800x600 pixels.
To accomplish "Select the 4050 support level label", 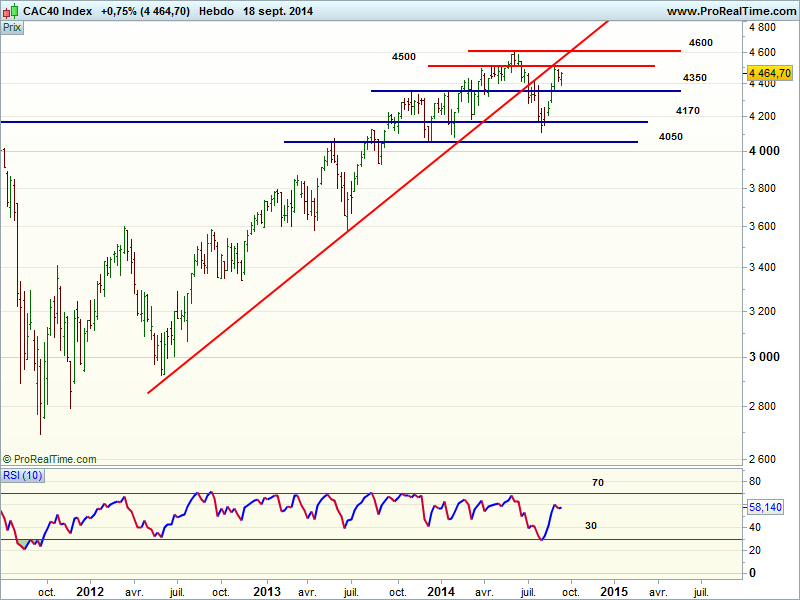I will 671,136.
